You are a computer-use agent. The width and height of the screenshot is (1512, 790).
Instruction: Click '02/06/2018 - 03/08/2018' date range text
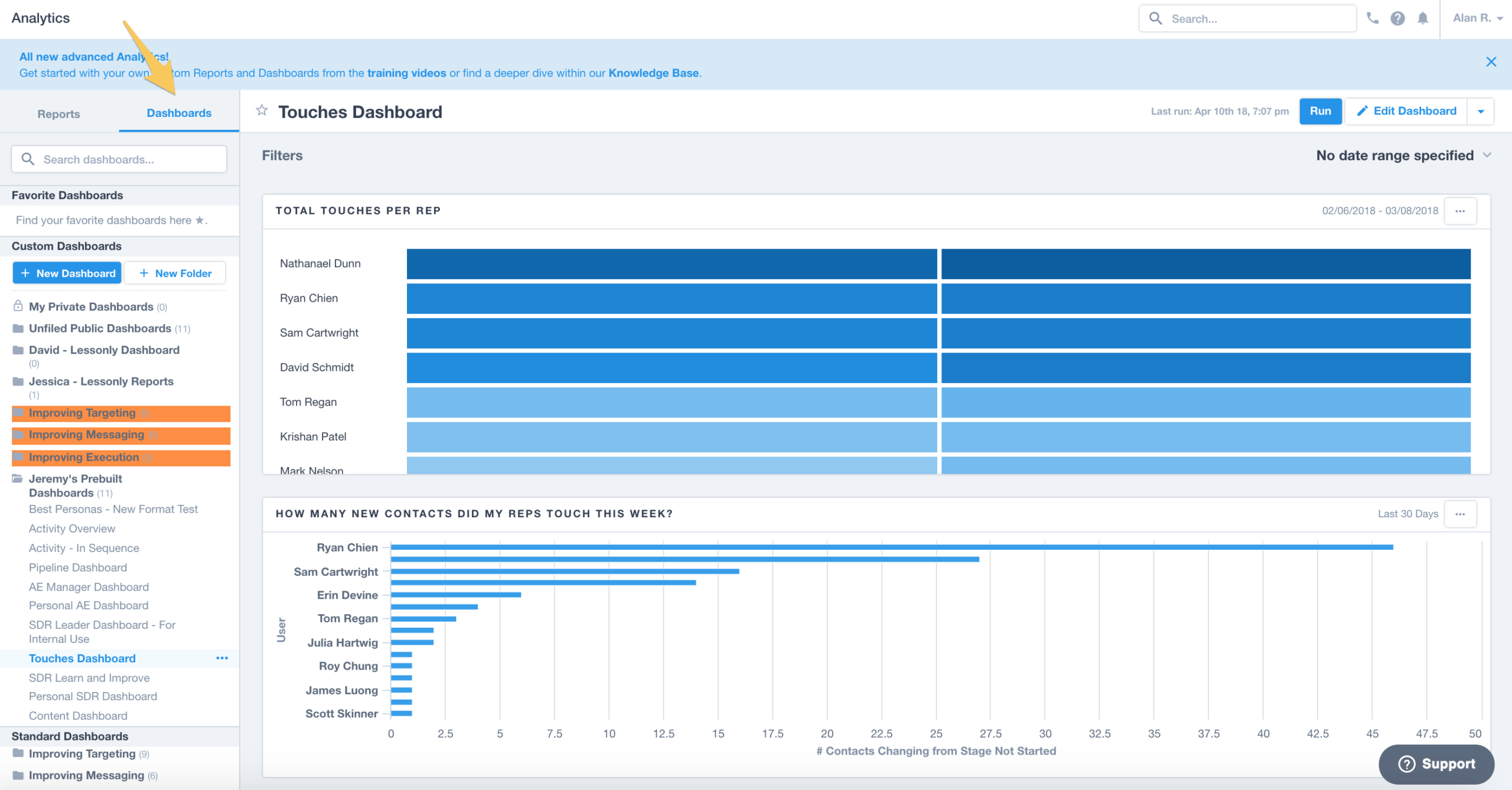coord(1380,211)
